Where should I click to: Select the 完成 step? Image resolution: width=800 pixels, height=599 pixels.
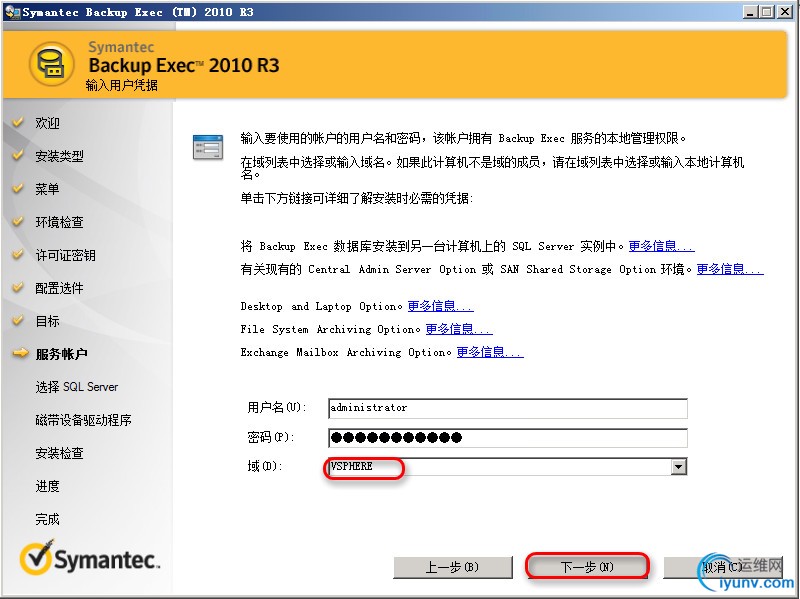(47, 519)
